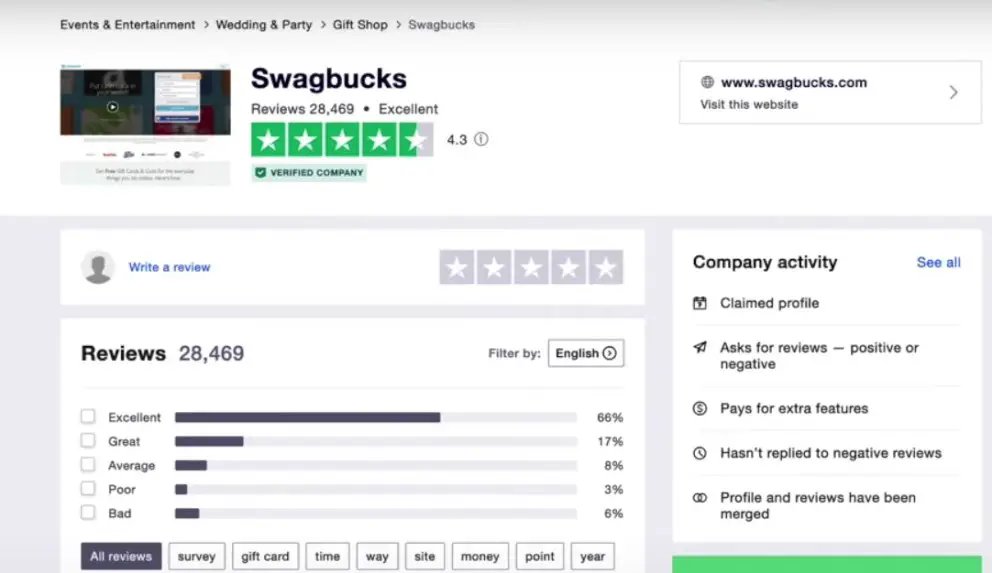
Task: Tick the Average reviews checkbox
Action: (88, 464)
